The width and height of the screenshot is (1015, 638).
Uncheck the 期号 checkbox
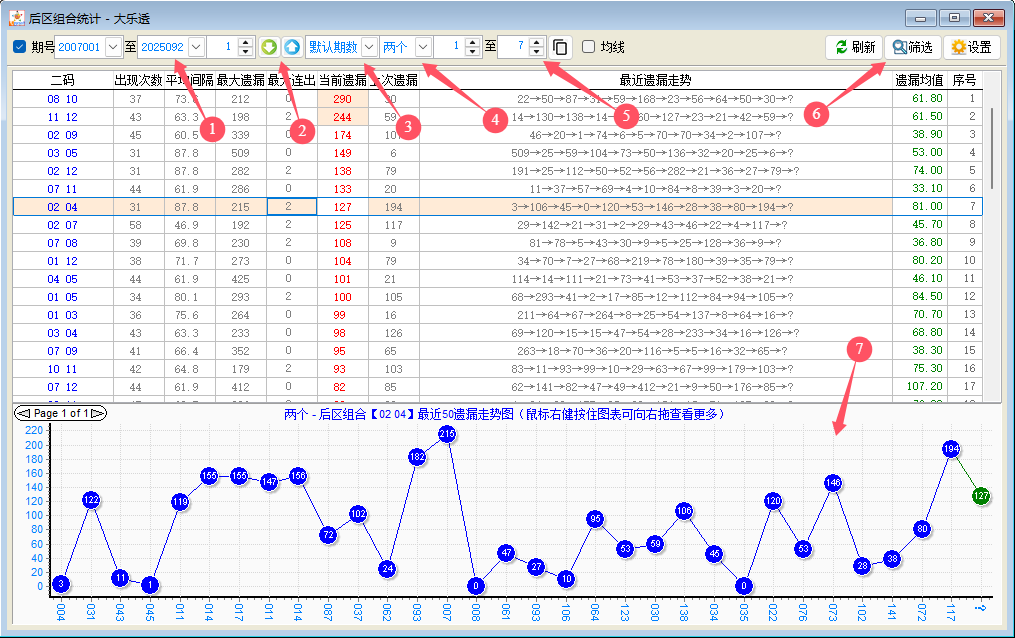pos(20,47)
